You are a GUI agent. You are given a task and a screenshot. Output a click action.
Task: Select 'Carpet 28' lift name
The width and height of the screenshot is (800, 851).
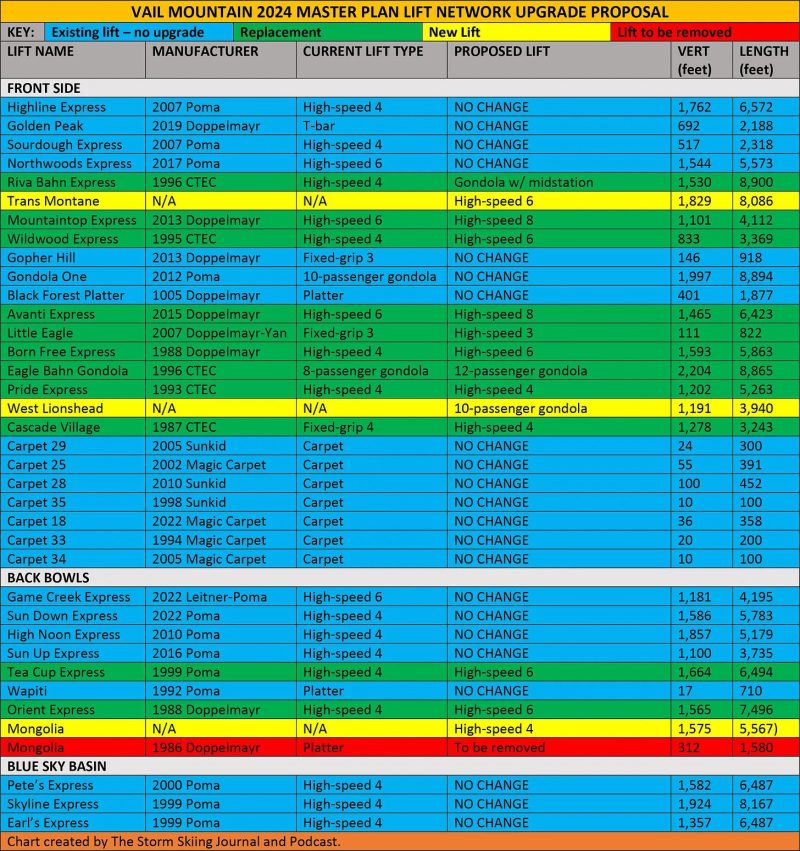pyautogui.click(x=36, y=484)
